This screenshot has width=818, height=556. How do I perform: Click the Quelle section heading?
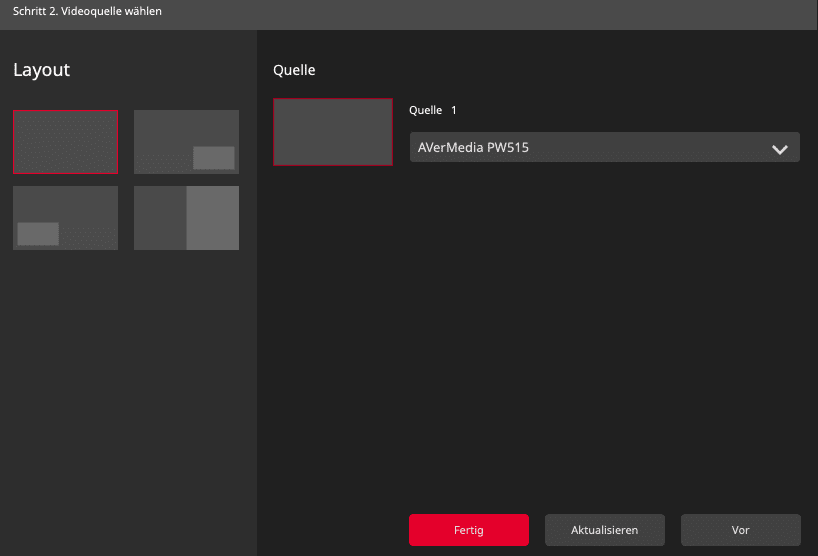coord(294,70)
